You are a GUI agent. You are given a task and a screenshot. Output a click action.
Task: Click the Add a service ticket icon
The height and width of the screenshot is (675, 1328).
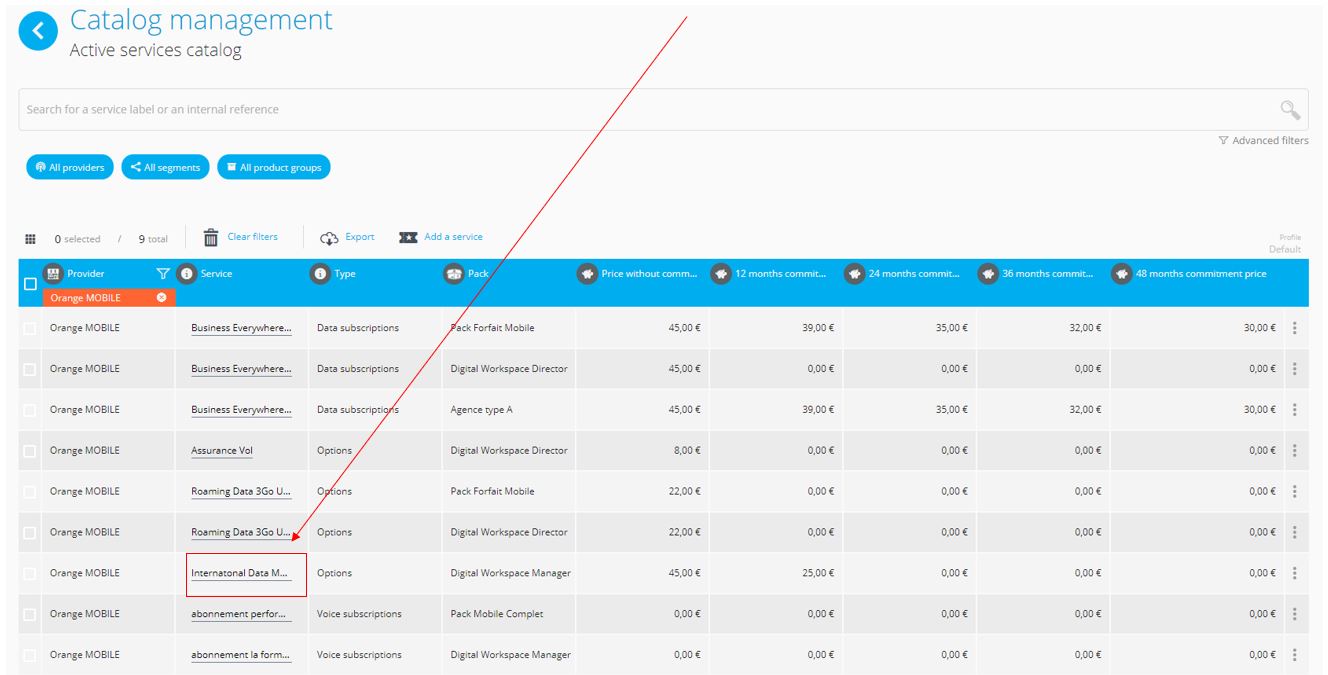(408, 238)
